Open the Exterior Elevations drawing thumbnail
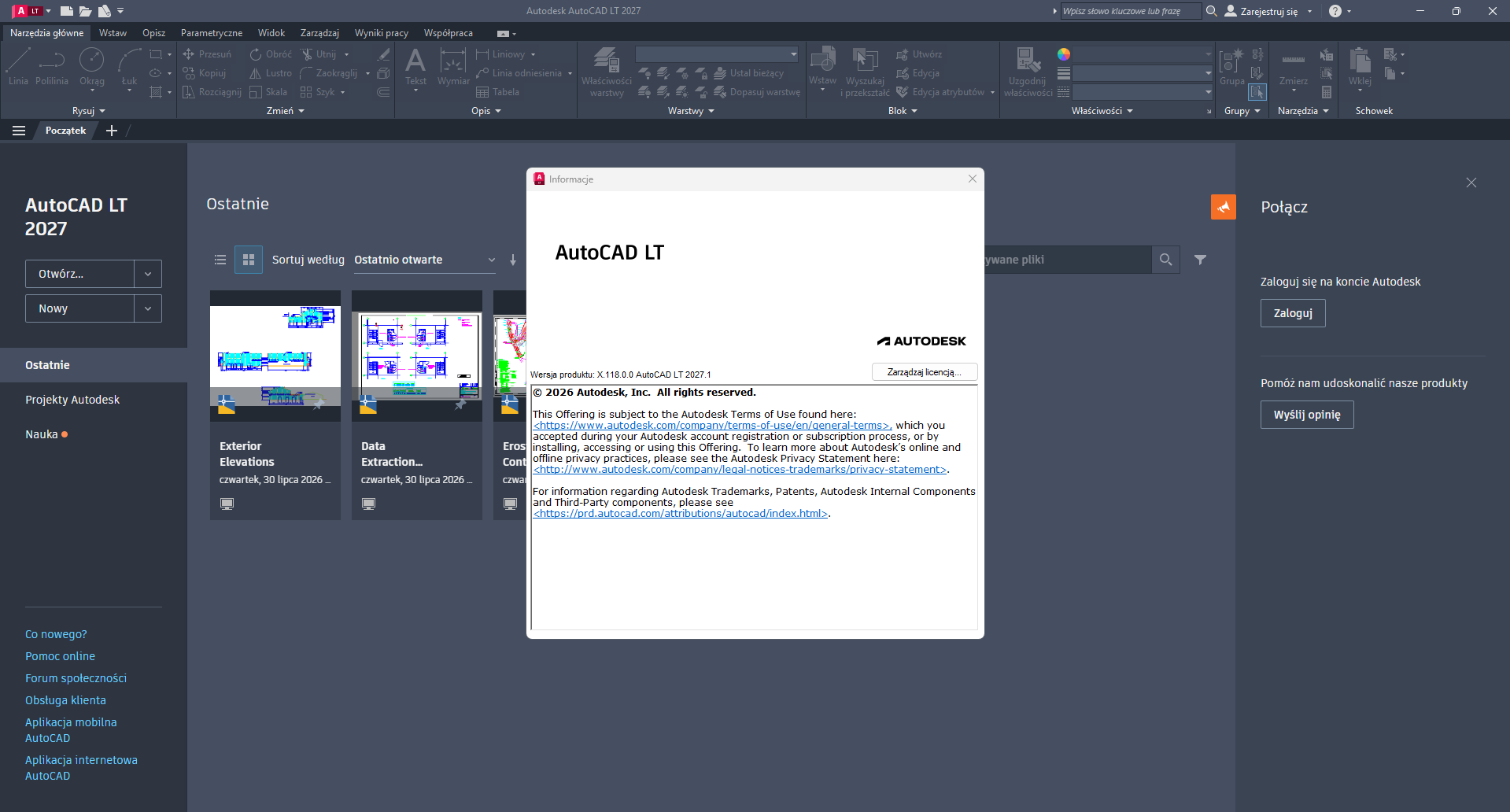This screenshot has width=1510, height=812. coord(275,356)
